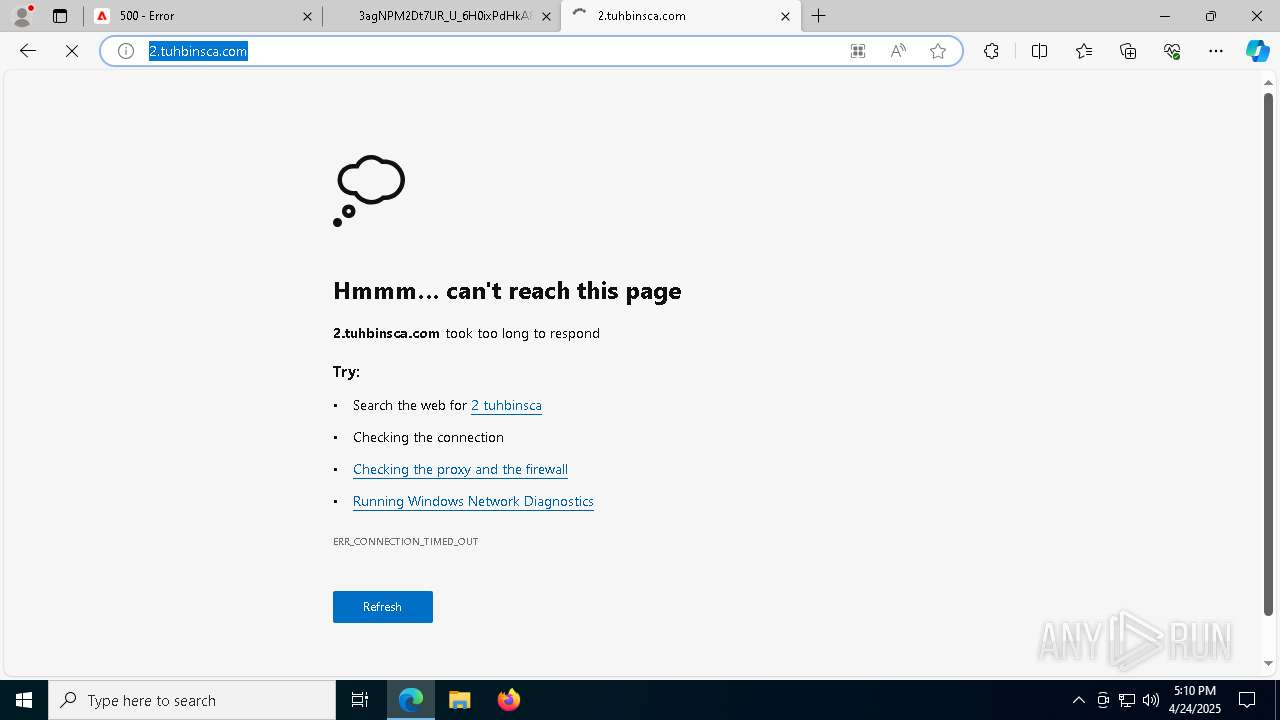Open the tab actions menu icon
The height and width of the screenshot is (720, 1280).
(x=60, y=16)
